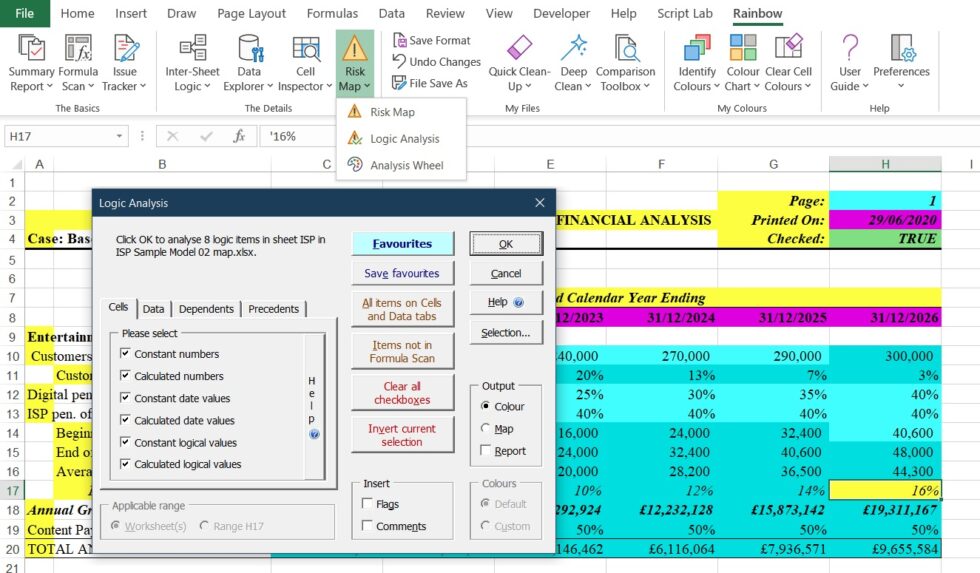Viewport: 980px width, 573px height.
Task: Open the Preferences dropdown
Action: pyautogui.click(x=901, y=62)
